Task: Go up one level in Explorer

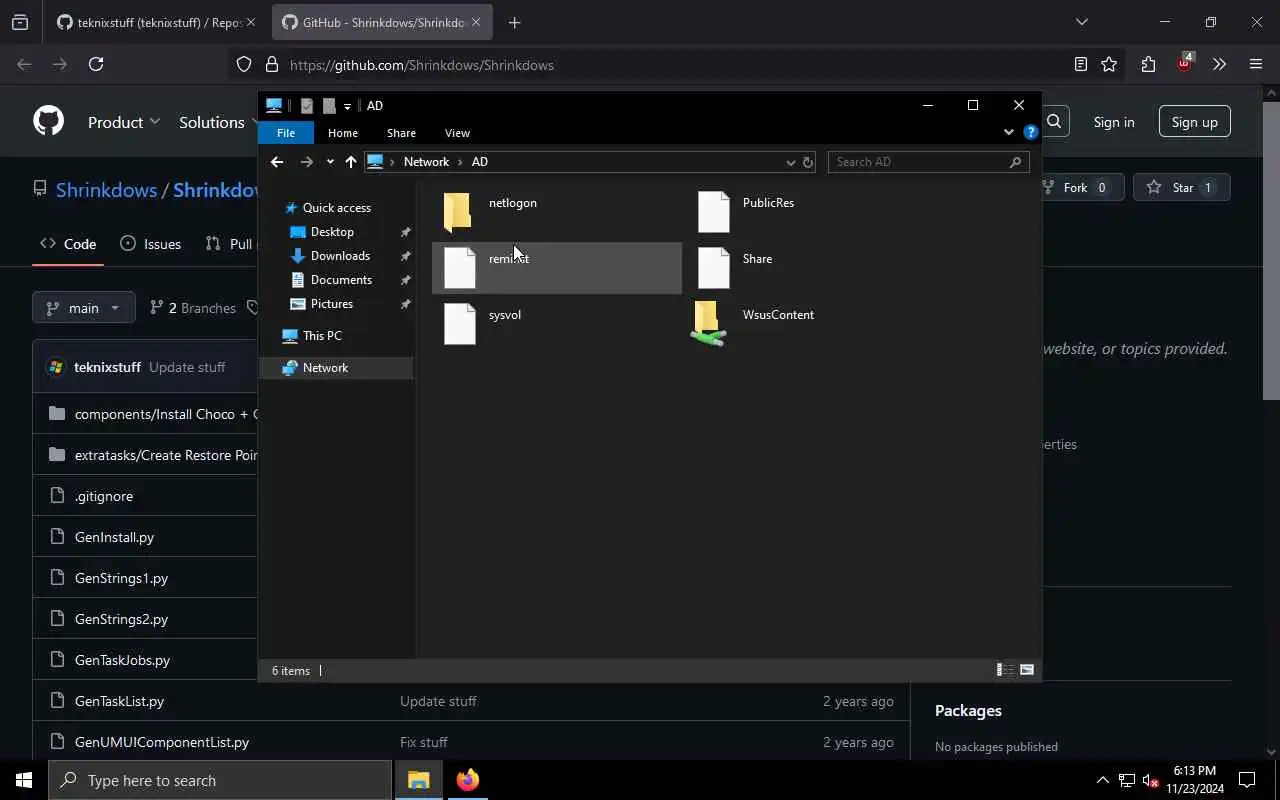Action: tap(351, 162)
